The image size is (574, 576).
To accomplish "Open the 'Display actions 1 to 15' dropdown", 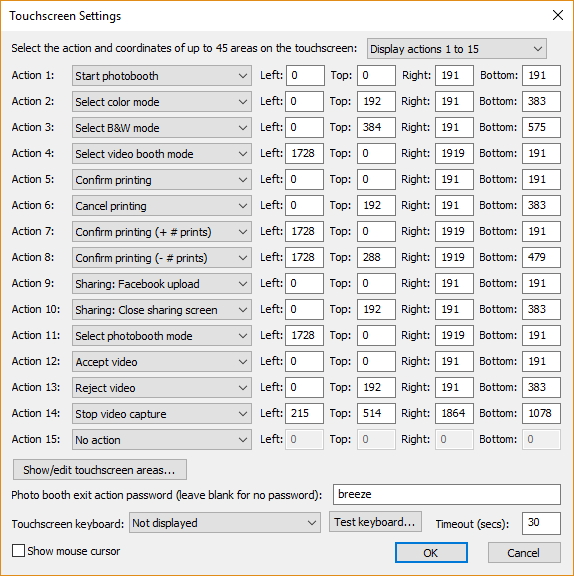I will [x=456, y=49].
